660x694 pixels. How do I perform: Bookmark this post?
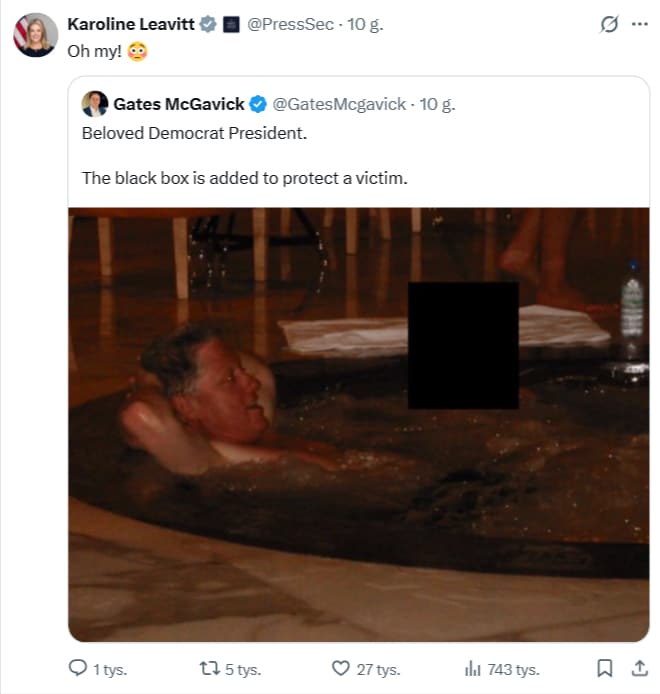[x=605, y=668]
